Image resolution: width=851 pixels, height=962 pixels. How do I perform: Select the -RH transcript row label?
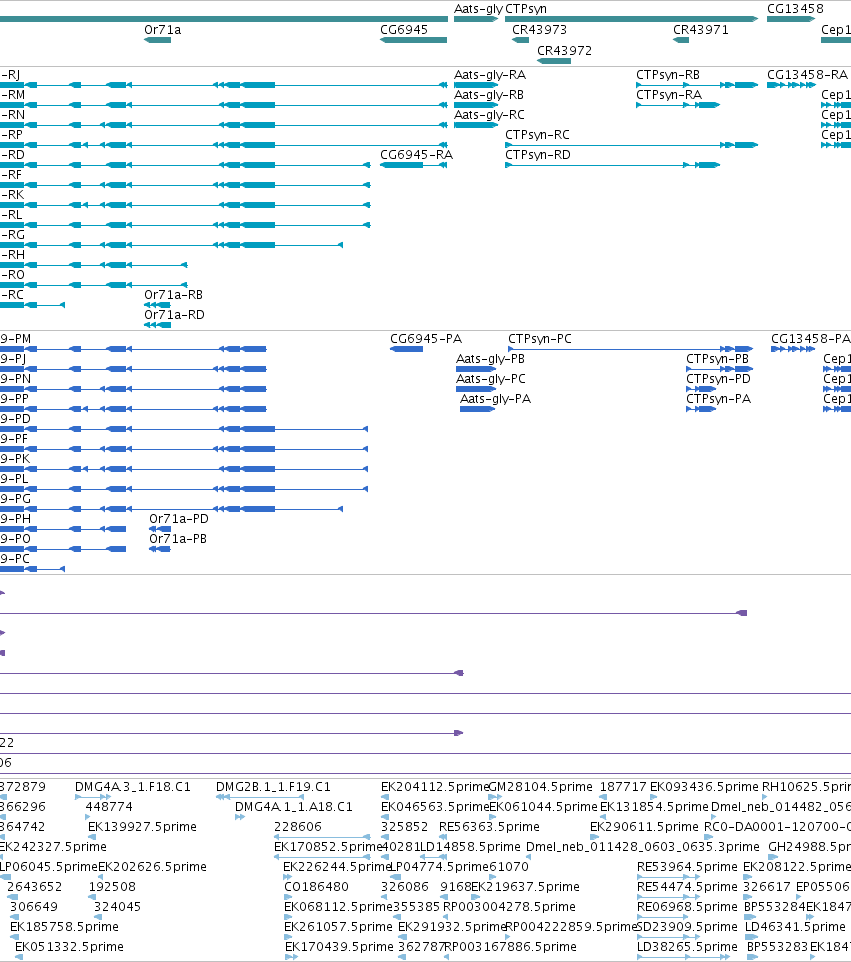(x=12, y=255)
